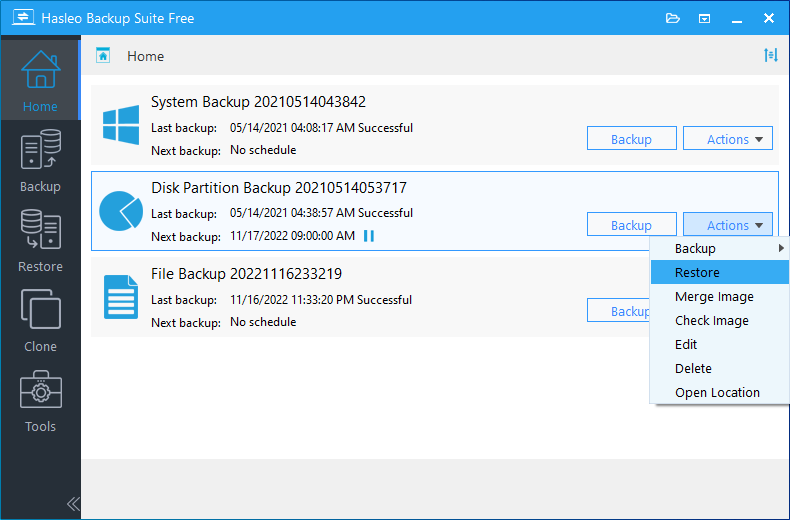790x520 pixels.
Task: Choose Open Location from Actions menu
Action: (720, 393)
